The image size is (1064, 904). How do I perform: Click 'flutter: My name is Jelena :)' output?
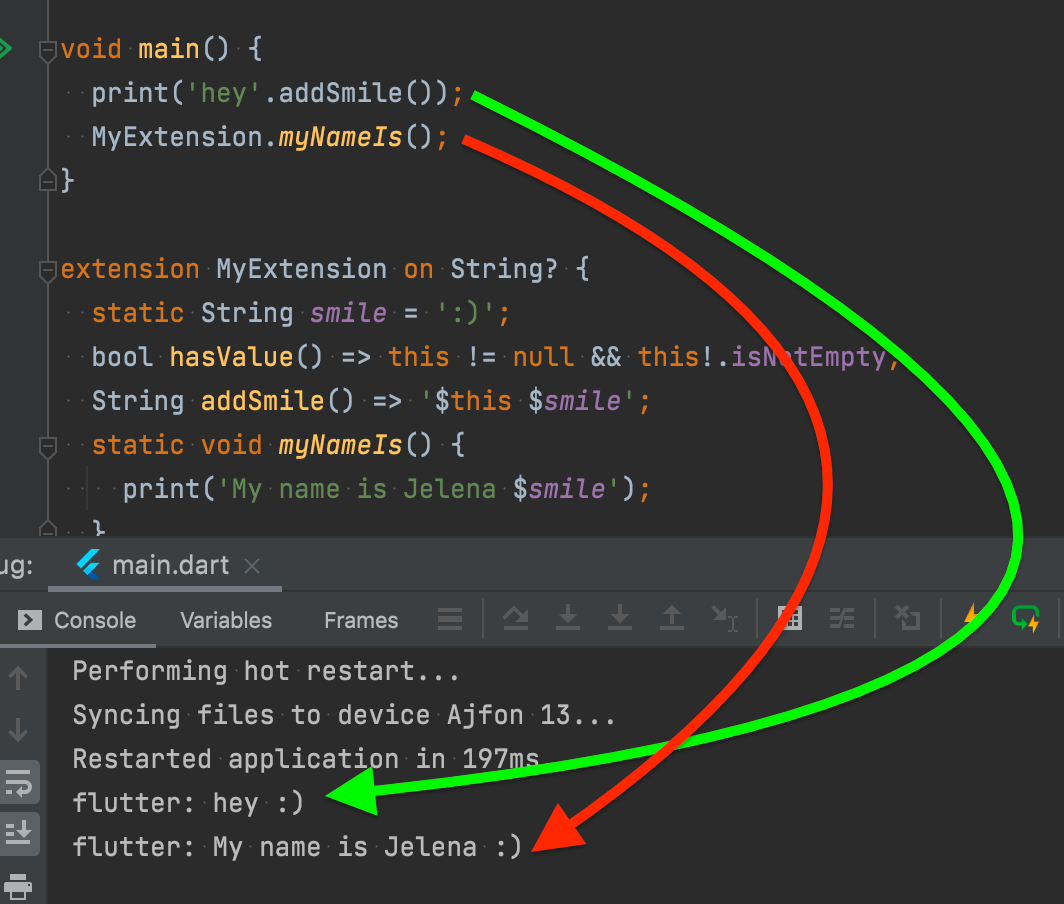pyautogui.click(x=297, y=847)
